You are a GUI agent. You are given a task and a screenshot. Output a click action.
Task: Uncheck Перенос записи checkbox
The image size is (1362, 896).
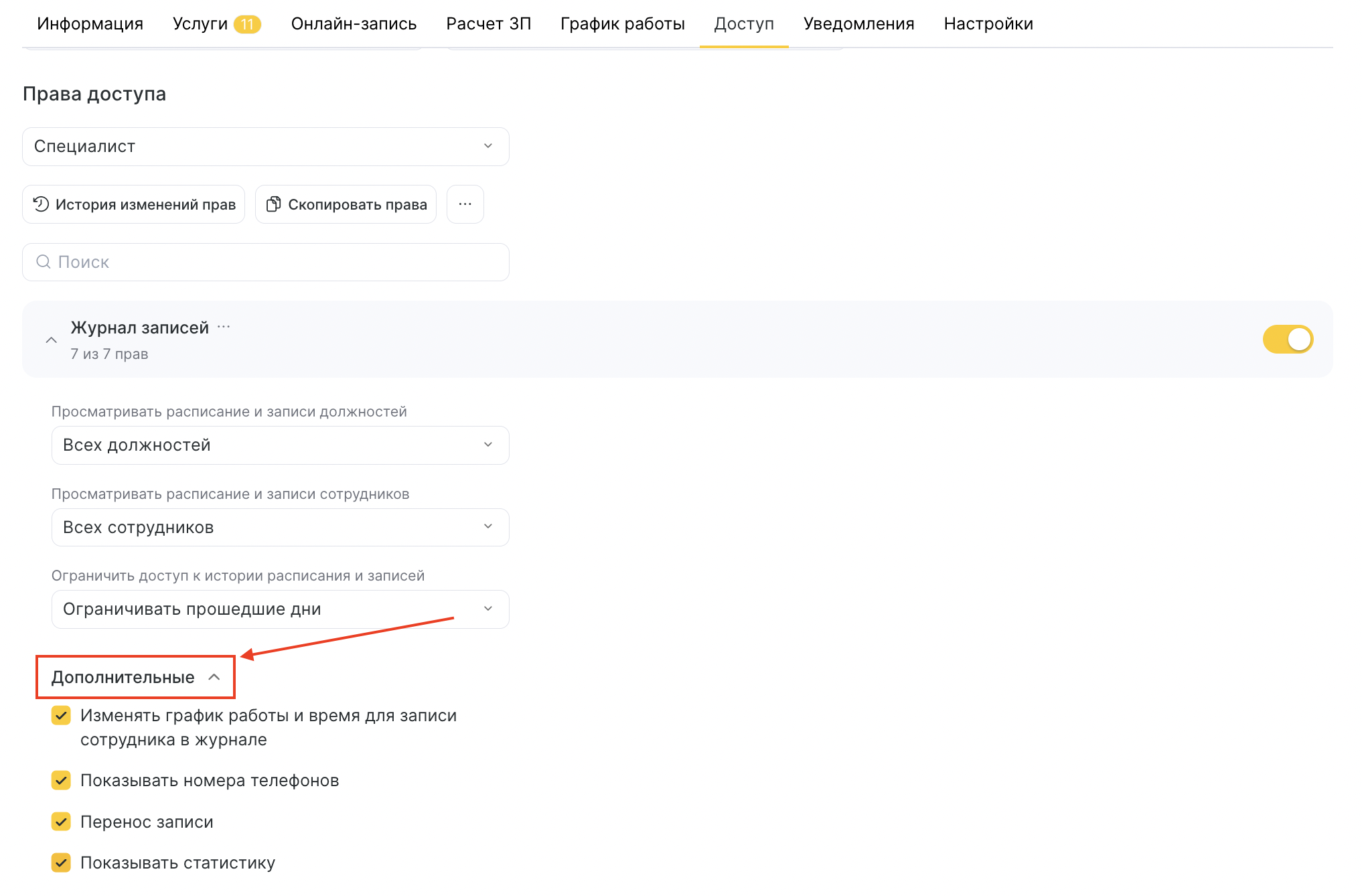coord(61,822)
